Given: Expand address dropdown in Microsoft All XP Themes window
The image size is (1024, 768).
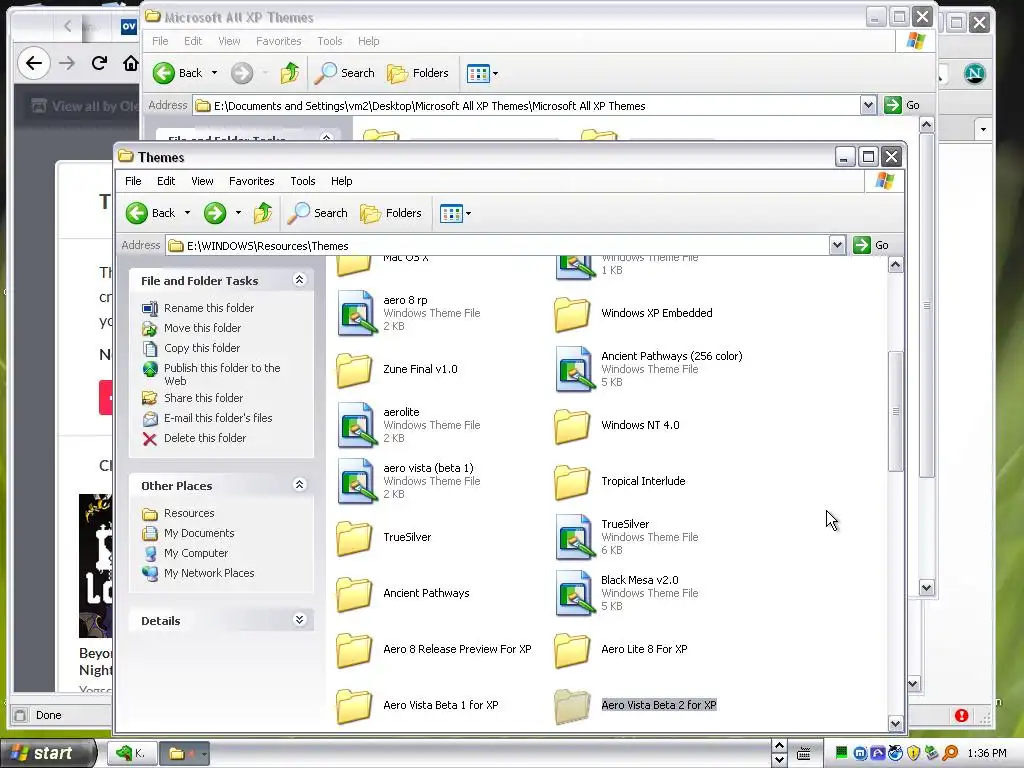Looking at the screenshot, I should click(868, 105).
